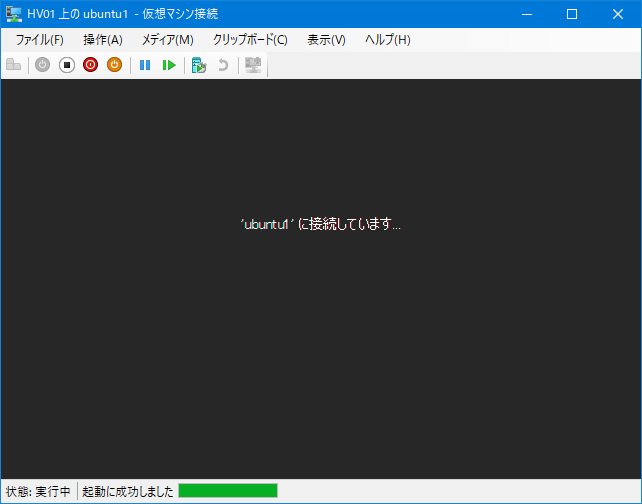Open the ヘルプ(H) menu
642x504 pixels.
click(x=388, y=40)
